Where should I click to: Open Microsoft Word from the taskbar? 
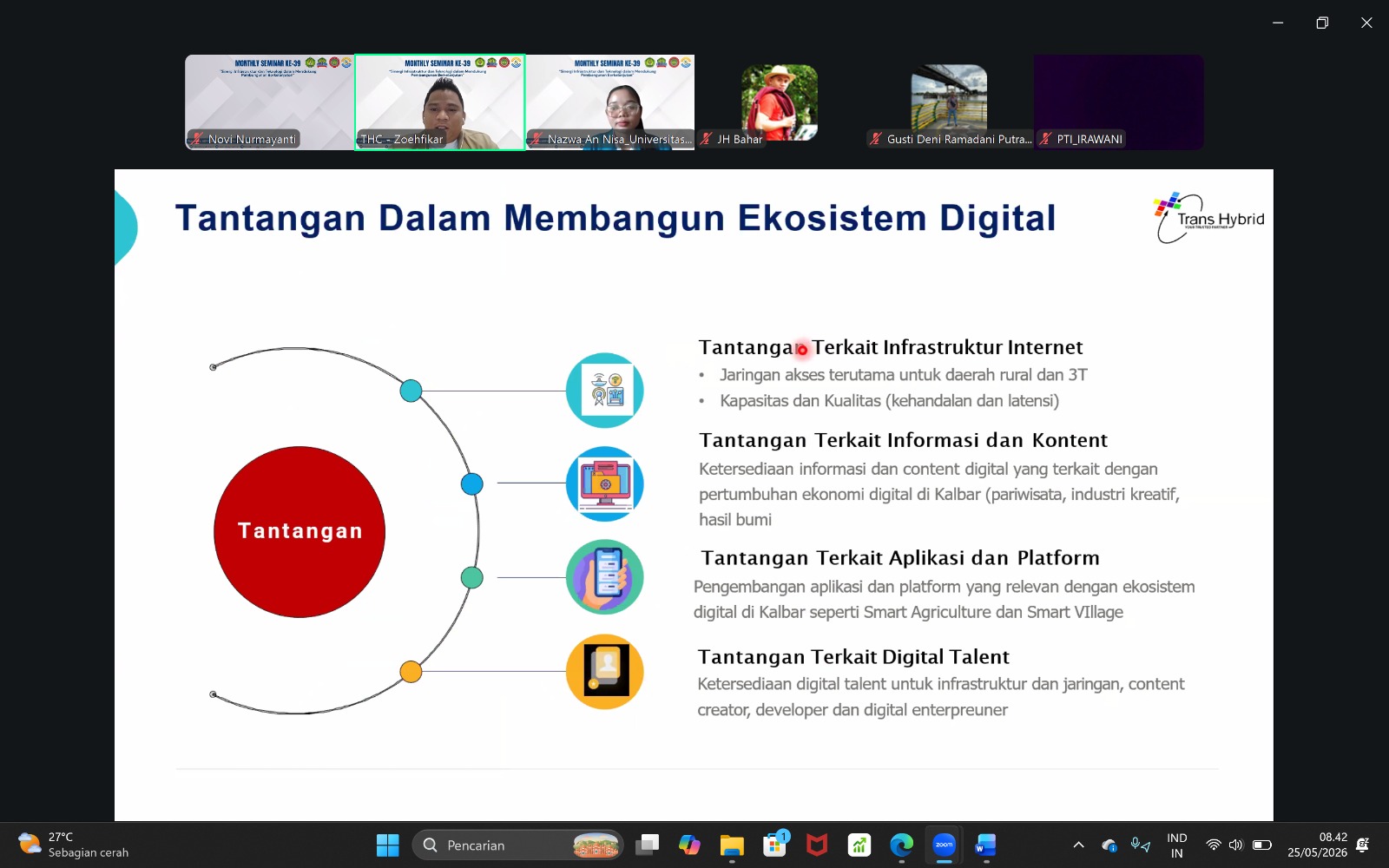pyautogui.click(x=986, y=845)
